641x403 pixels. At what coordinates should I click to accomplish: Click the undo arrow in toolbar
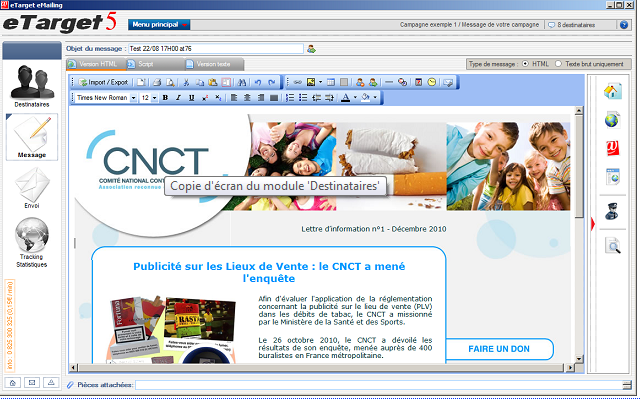pyautogui.click(x=258, y=81)
